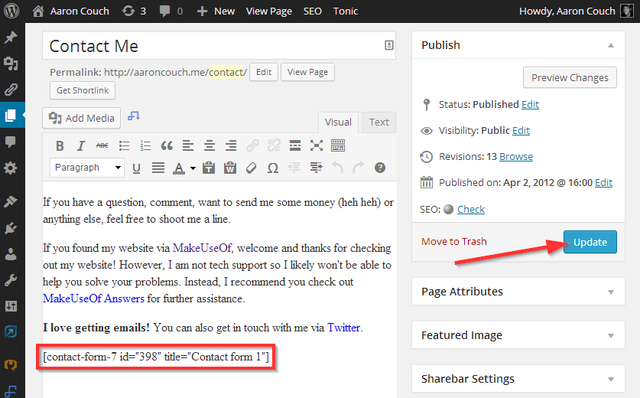Open the SEO admin bar menu

tap(312, 11)
